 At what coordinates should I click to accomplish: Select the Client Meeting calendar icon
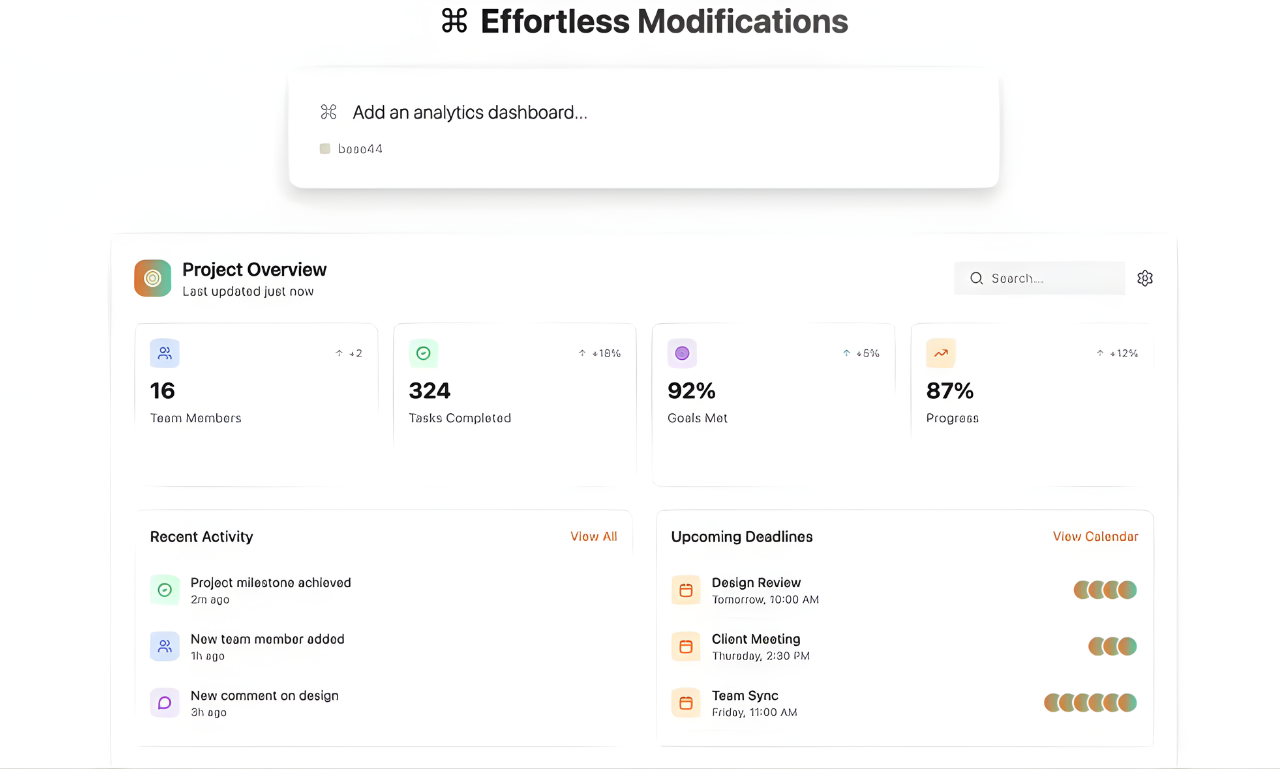coord(686,646)
